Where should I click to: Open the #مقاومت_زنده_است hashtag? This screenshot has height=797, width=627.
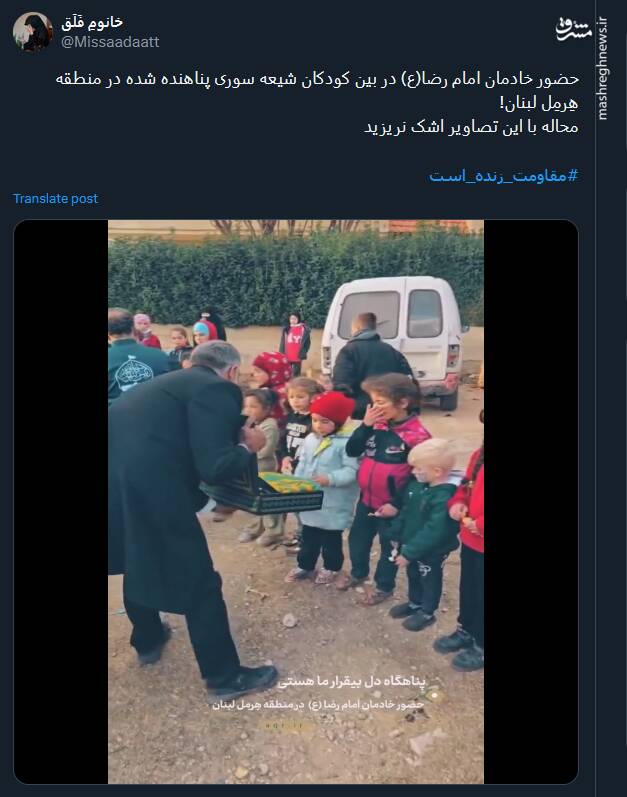[x=504, y=176]
